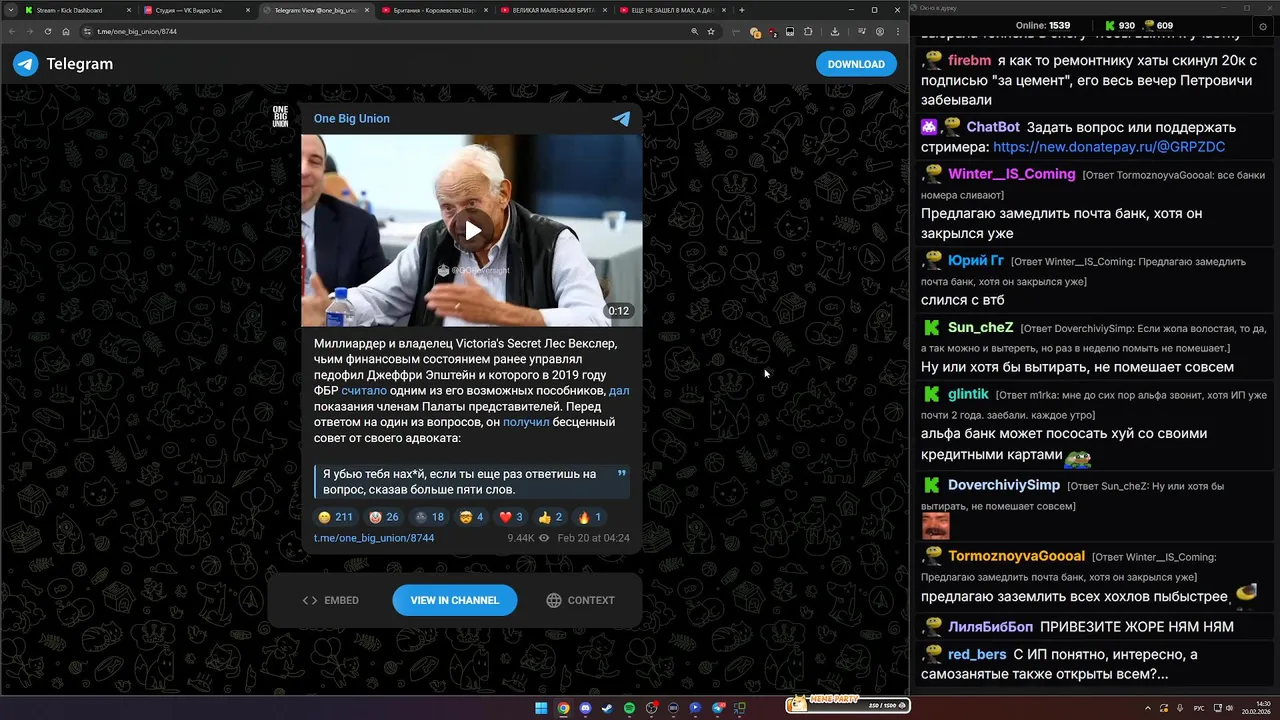Click username red_bers in chat
1280x720 pixels.
(977, 654)
